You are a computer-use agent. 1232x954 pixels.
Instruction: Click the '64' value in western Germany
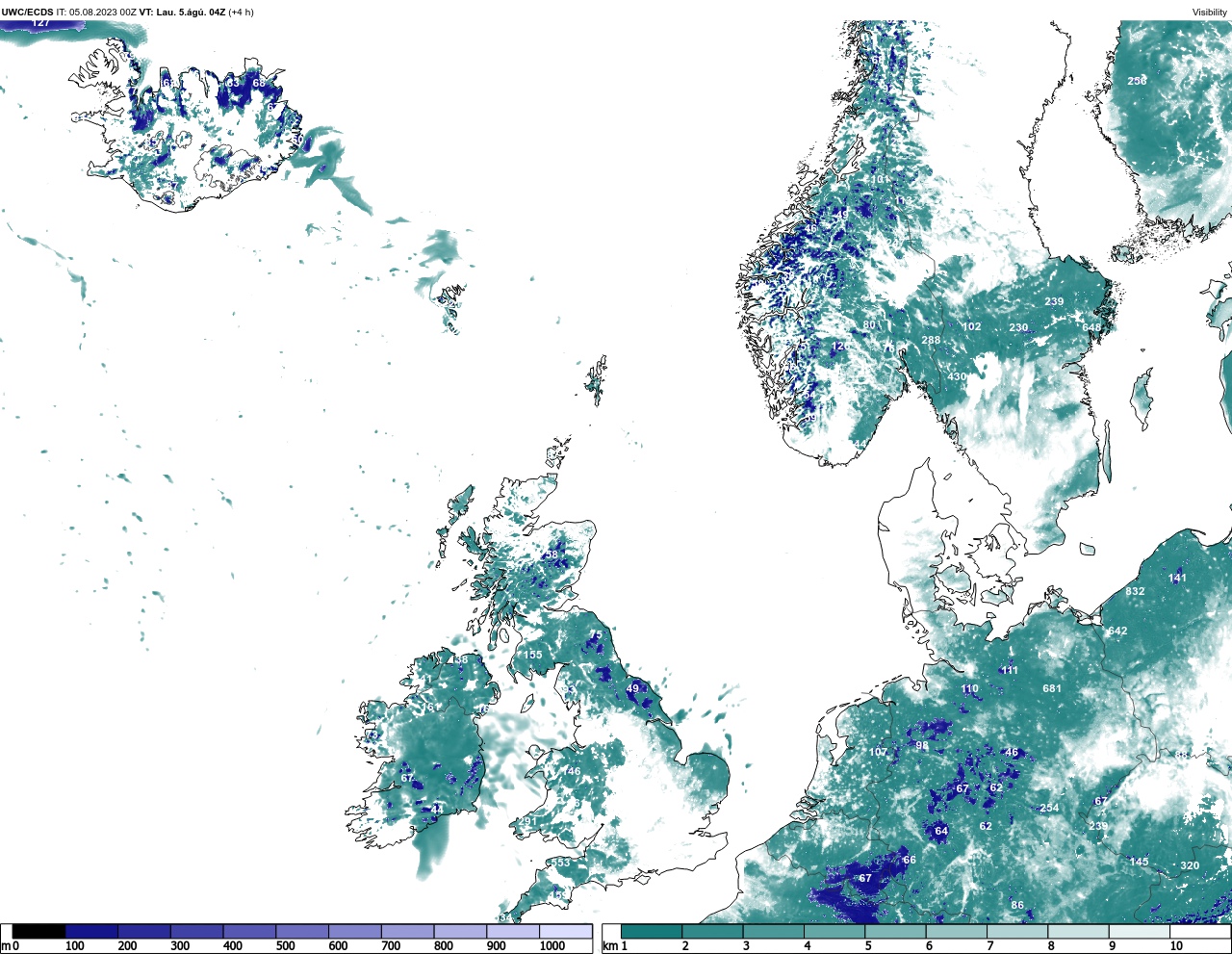[940, 831]
